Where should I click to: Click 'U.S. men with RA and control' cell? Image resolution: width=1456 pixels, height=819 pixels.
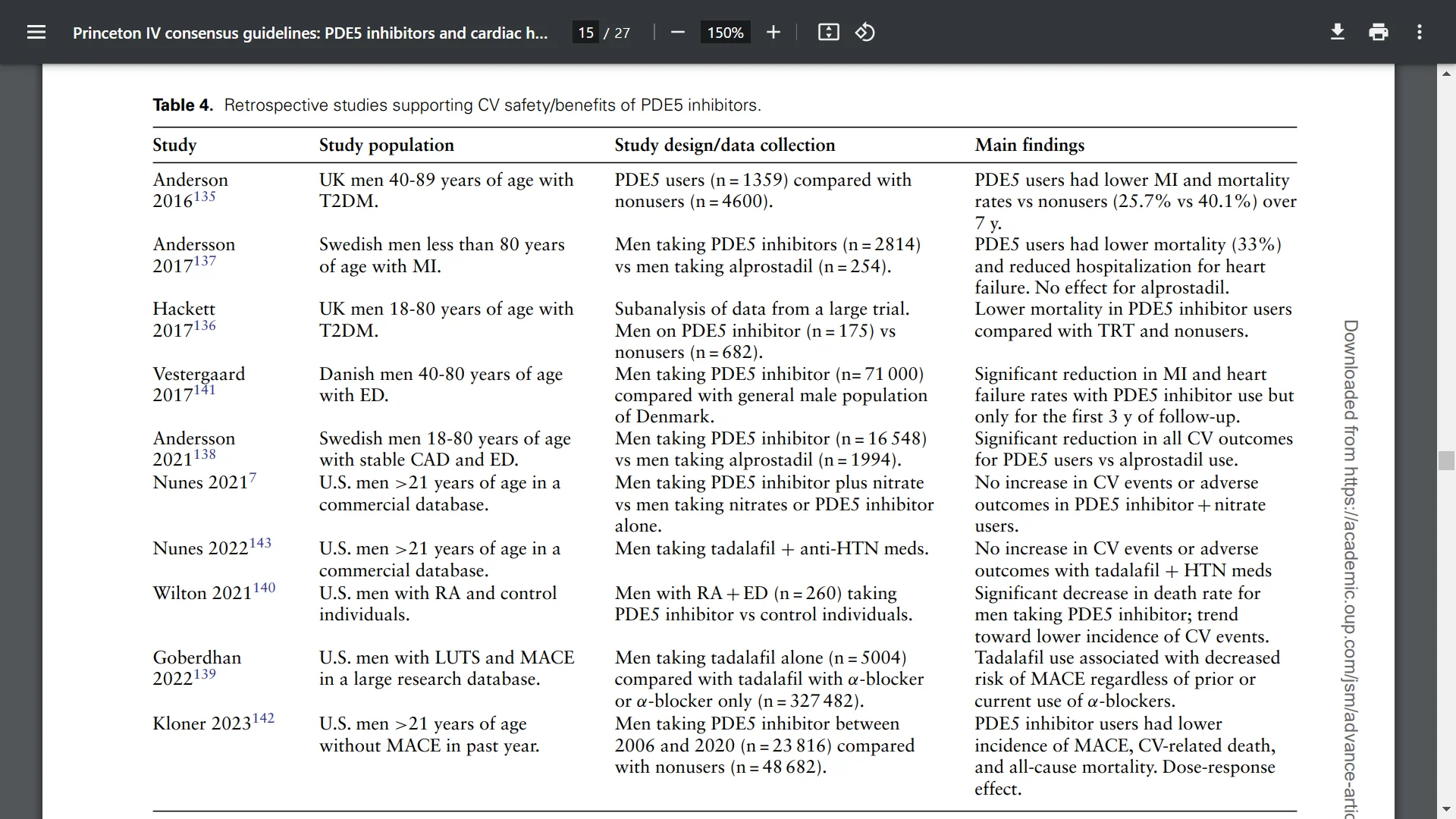(x=438, y=593)
